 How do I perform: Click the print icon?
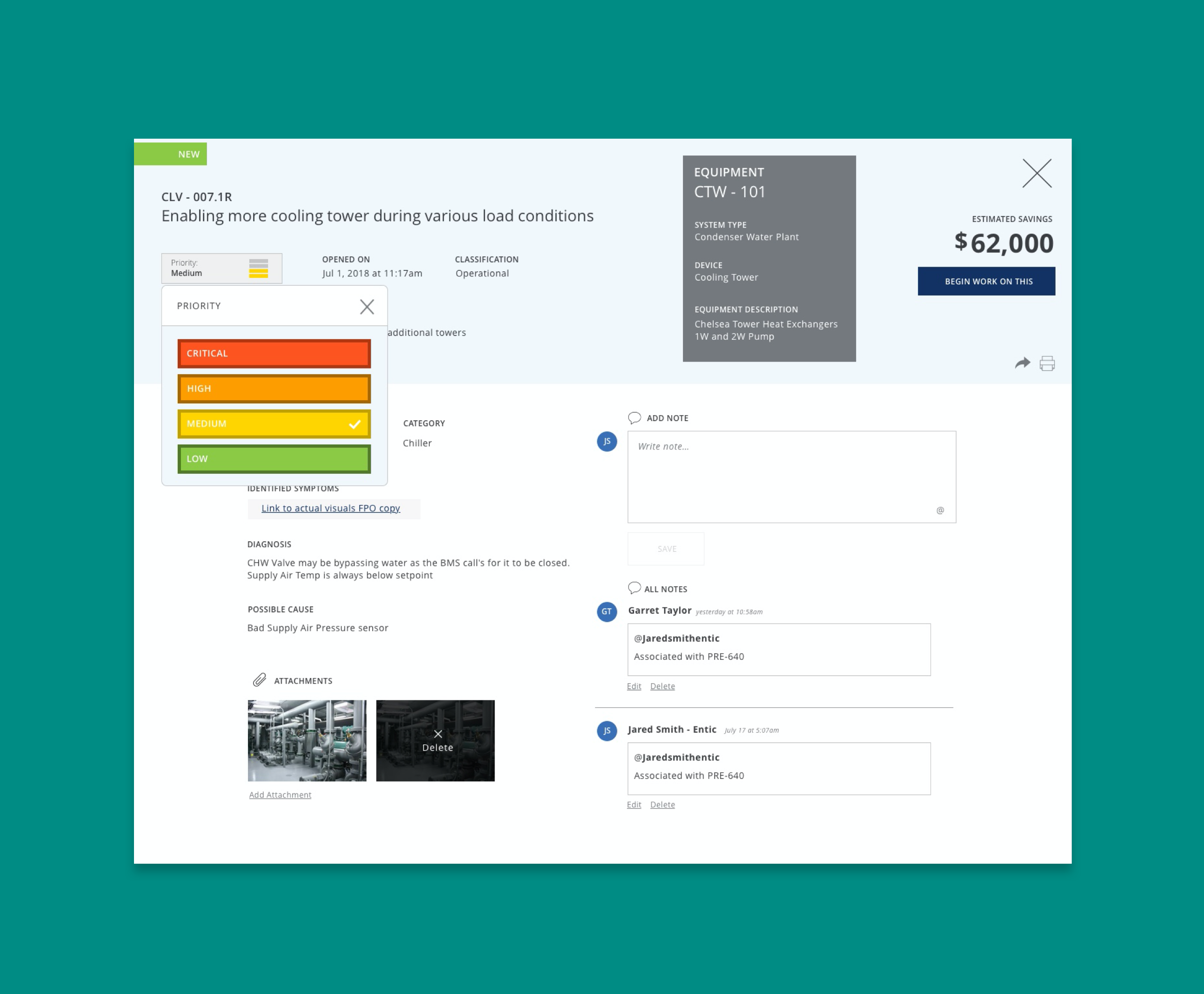click(x=1047, y=363)
